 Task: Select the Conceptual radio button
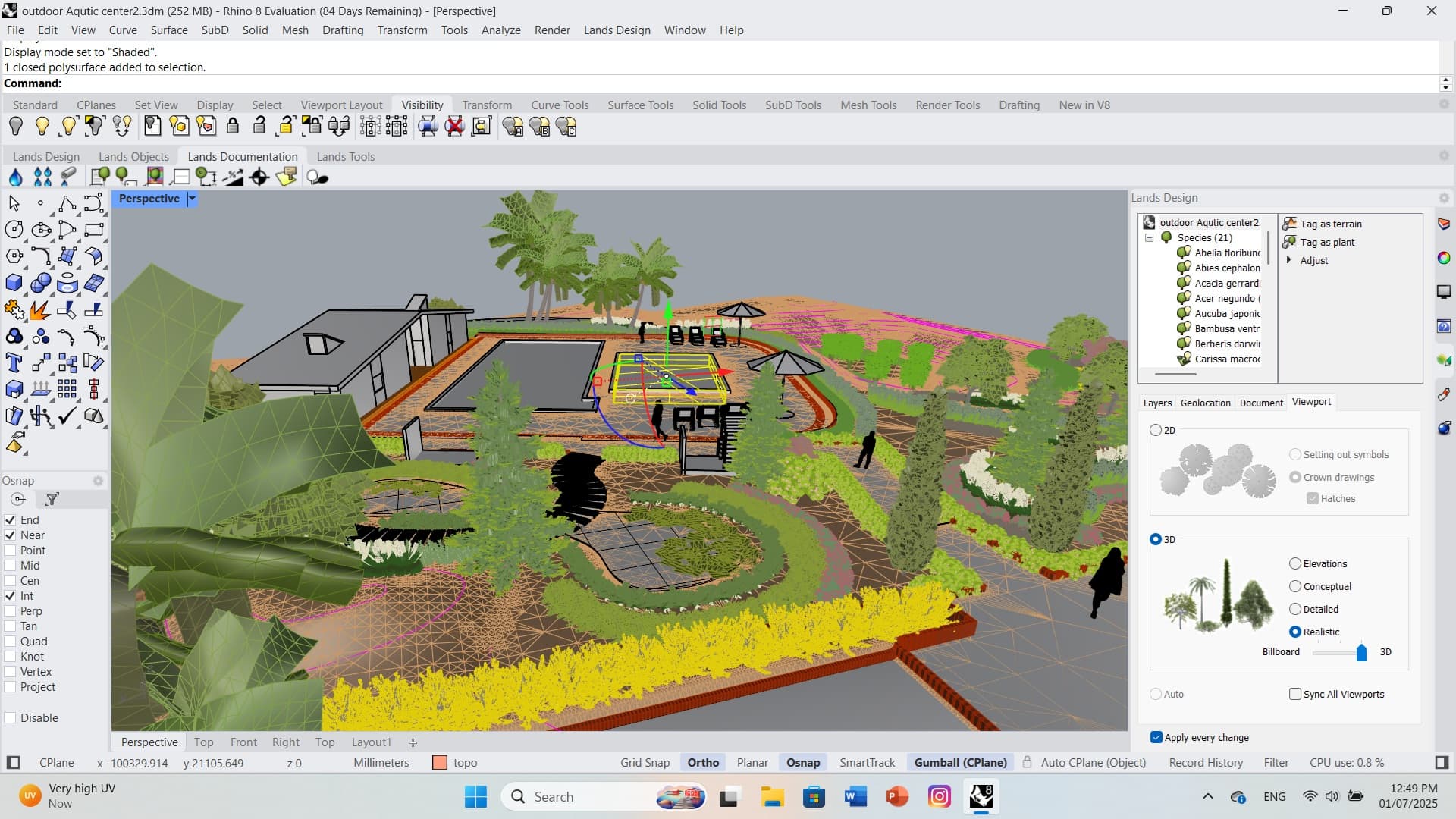coord(1296,586)
